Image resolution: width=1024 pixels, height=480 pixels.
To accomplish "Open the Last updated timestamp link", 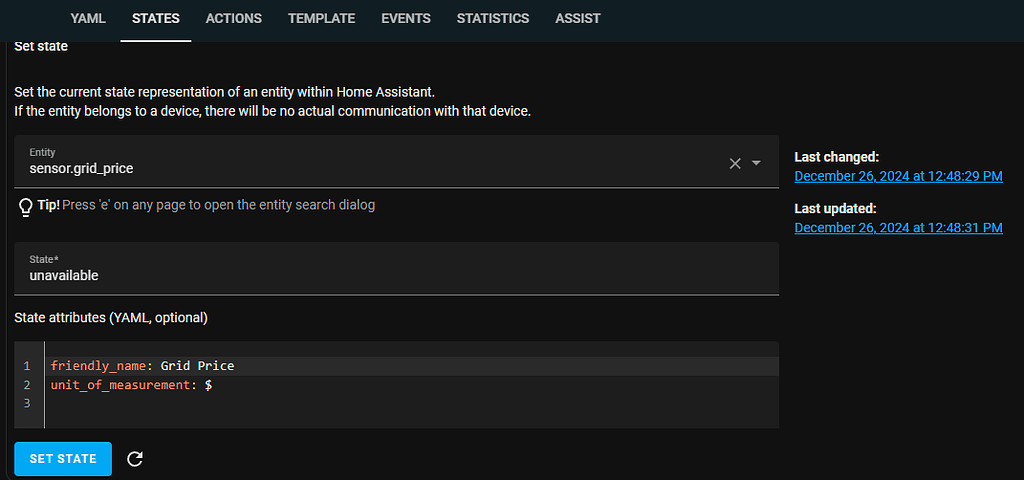I will coord(897,228).
